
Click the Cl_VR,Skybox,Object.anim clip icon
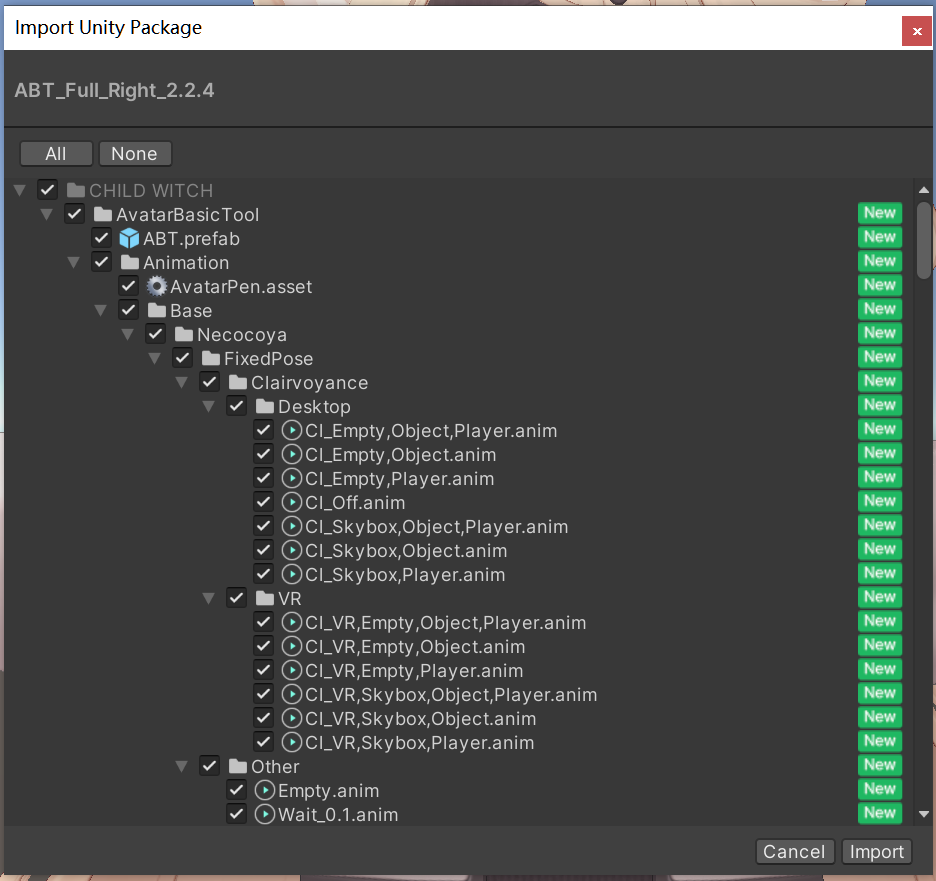pyautogui.click(x=292, y=719)
